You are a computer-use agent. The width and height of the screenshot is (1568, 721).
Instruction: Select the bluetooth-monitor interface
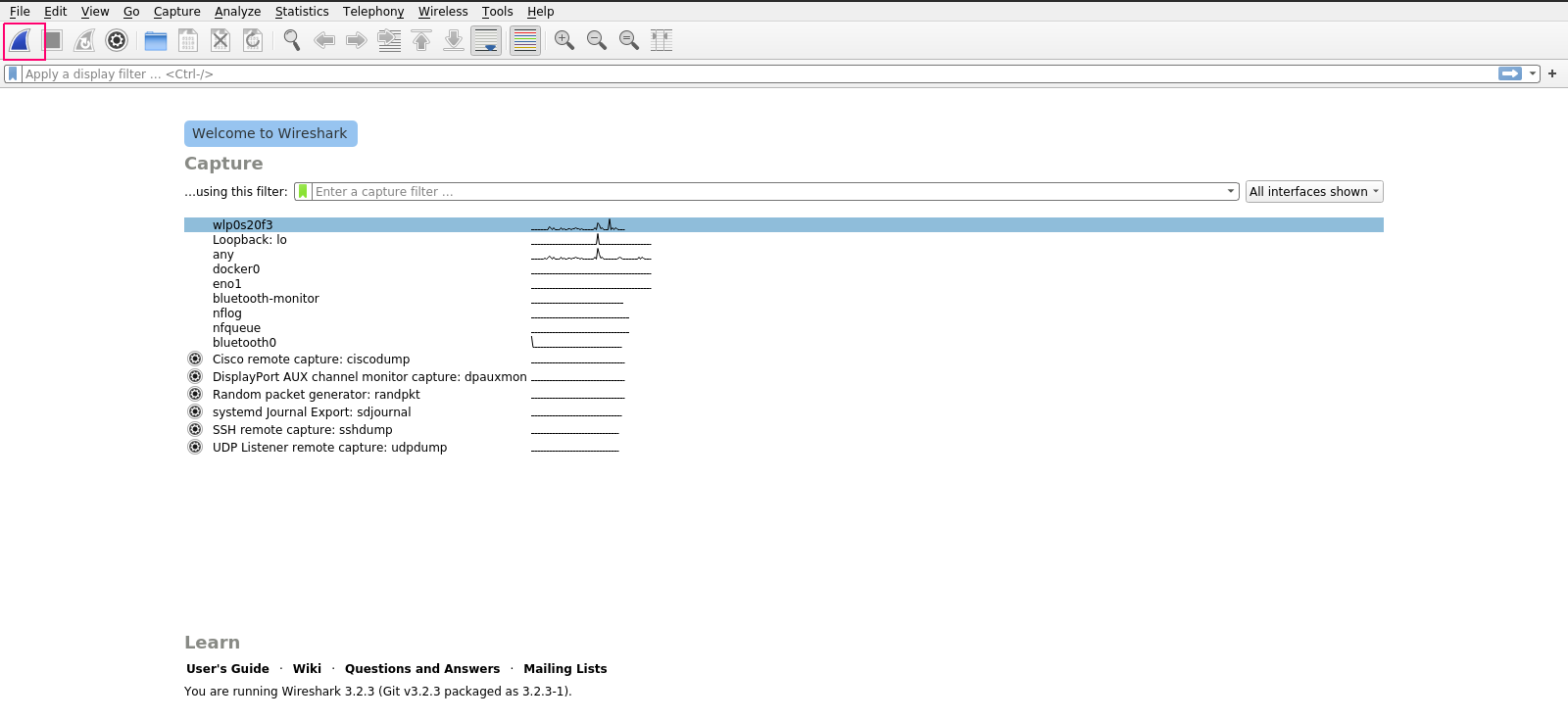coord(784,298)
